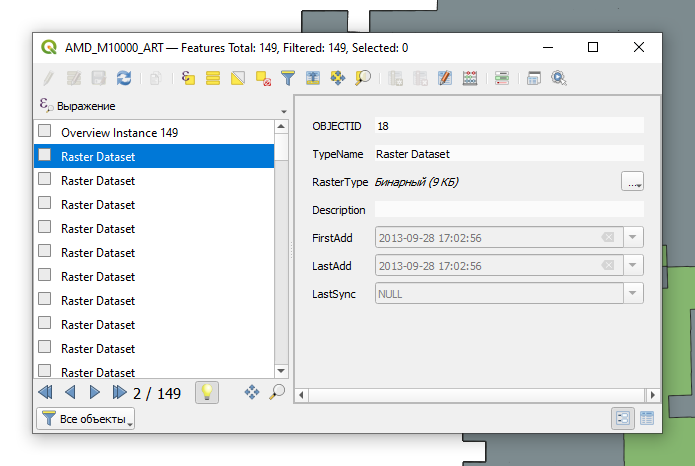Viewport: 695px width, 466px height.
Task: Expand the LastAdd date picker dropdown
Action: pos(633,265)
